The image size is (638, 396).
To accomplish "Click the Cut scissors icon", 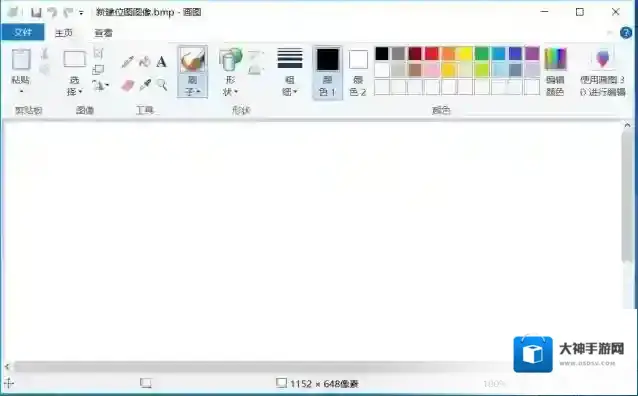I will 44,53.
